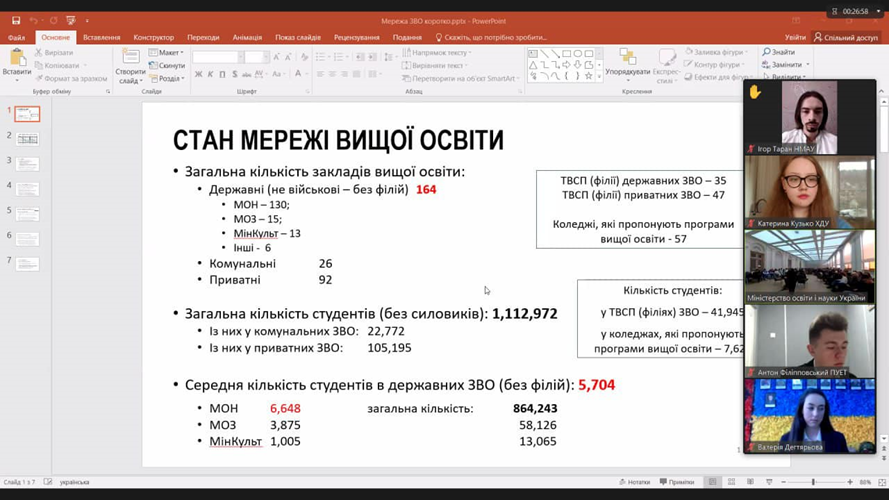Switch to the Конструктор tab

click(x=154, y=37)
